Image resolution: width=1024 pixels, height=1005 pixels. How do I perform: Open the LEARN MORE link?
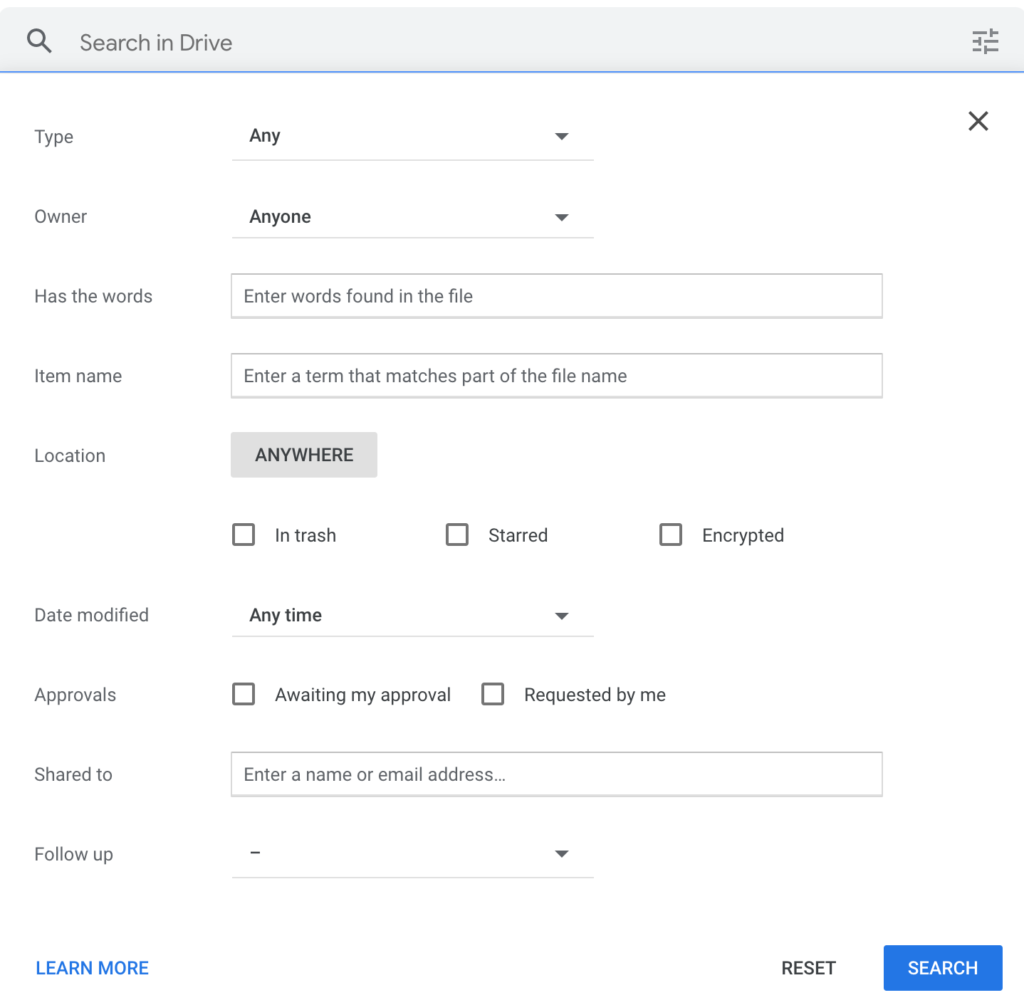pyautogui.click(x=92, y=967)
